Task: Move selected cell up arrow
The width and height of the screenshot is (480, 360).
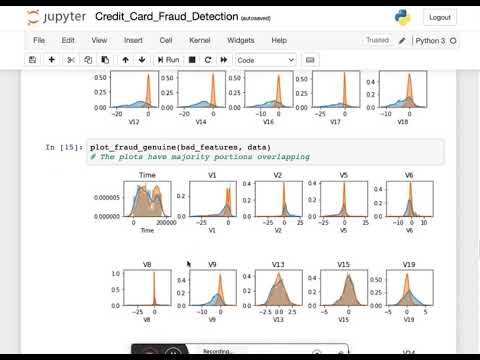Action: point(125,60)
